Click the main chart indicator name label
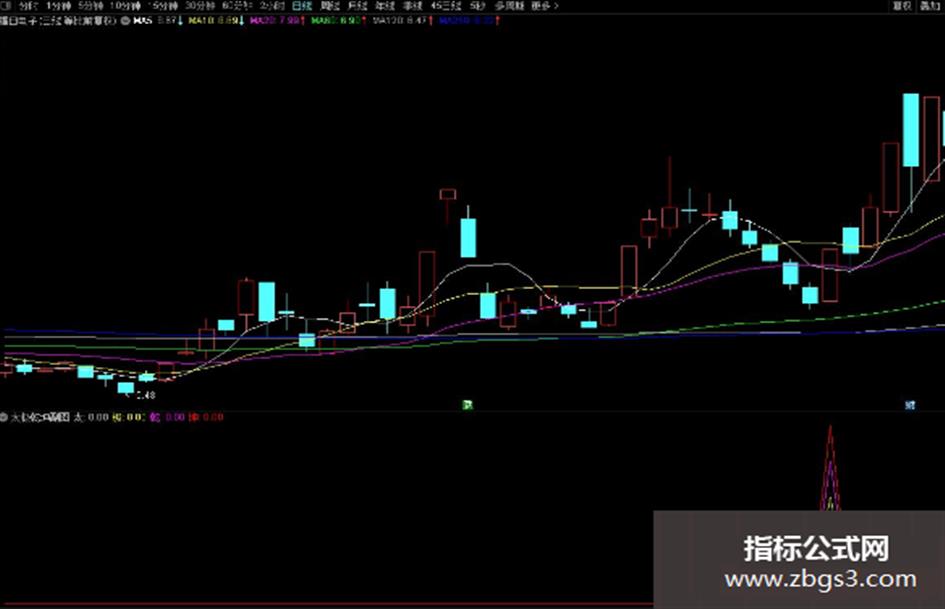Image resolution: width=945 pixels, height=609 pixels. click(58, 21)
